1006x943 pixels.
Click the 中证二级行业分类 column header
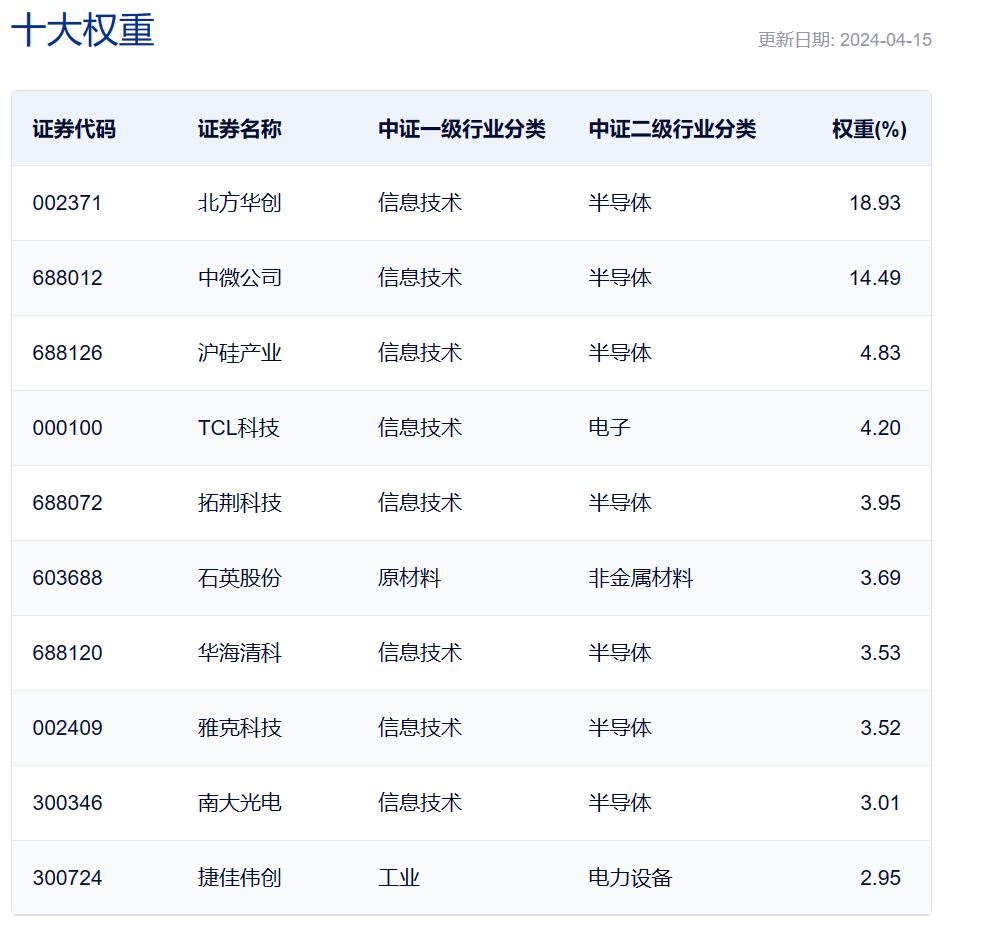(672, 129)
